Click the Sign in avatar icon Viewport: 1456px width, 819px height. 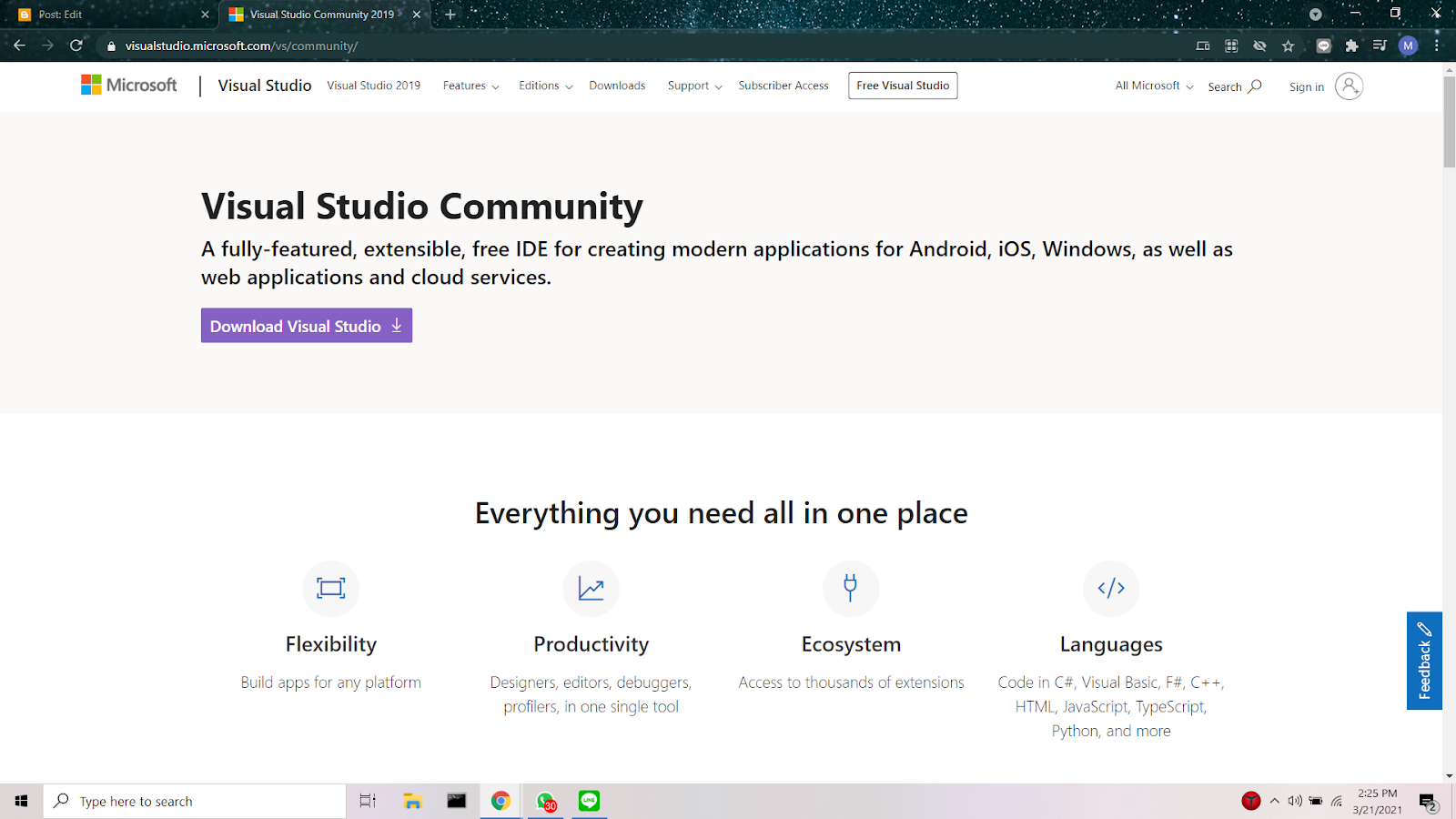1349,86
